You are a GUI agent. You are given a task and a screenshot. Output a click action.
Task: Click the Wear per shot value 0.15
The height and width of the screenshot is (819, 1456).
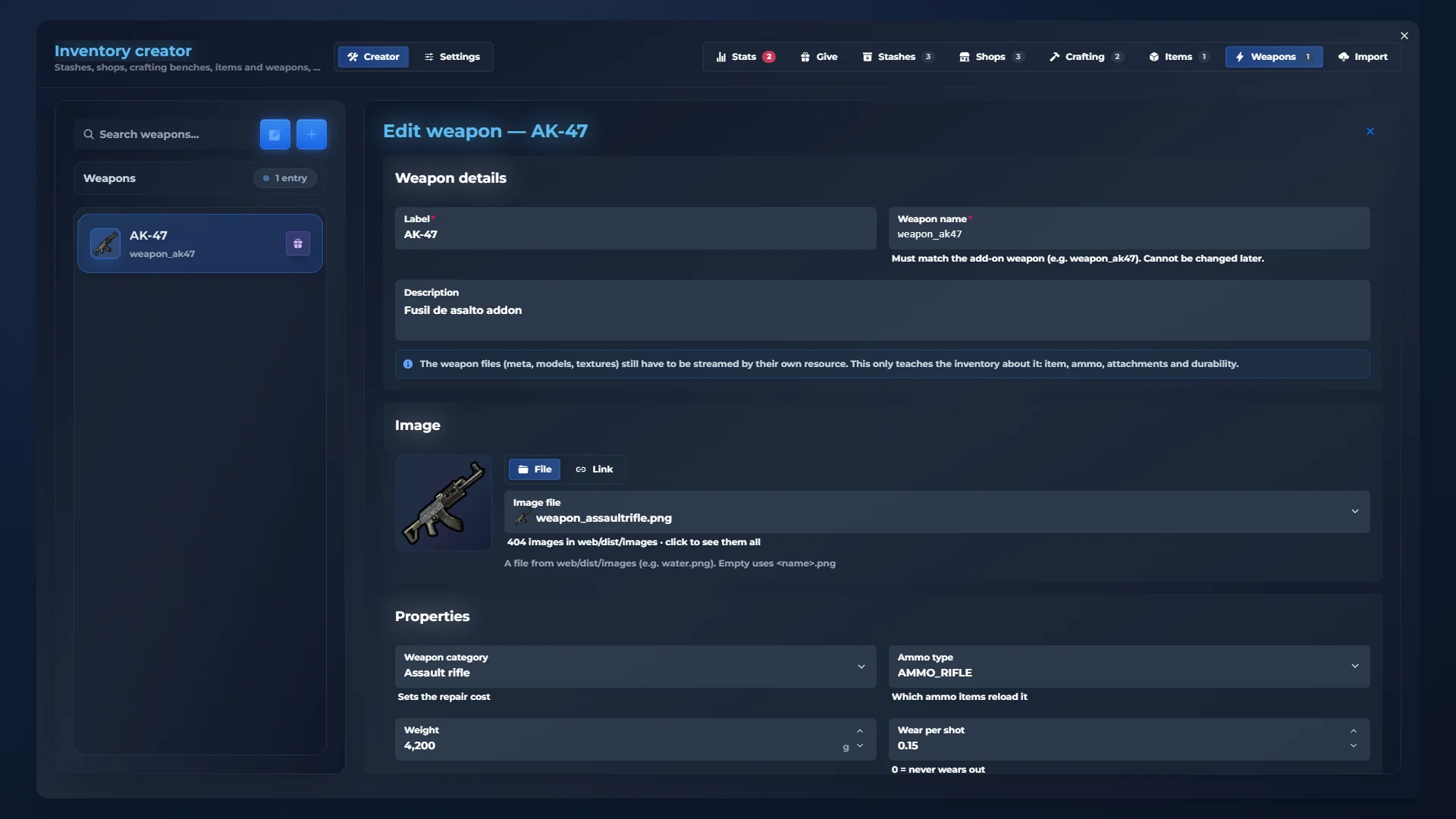(908, 745)
